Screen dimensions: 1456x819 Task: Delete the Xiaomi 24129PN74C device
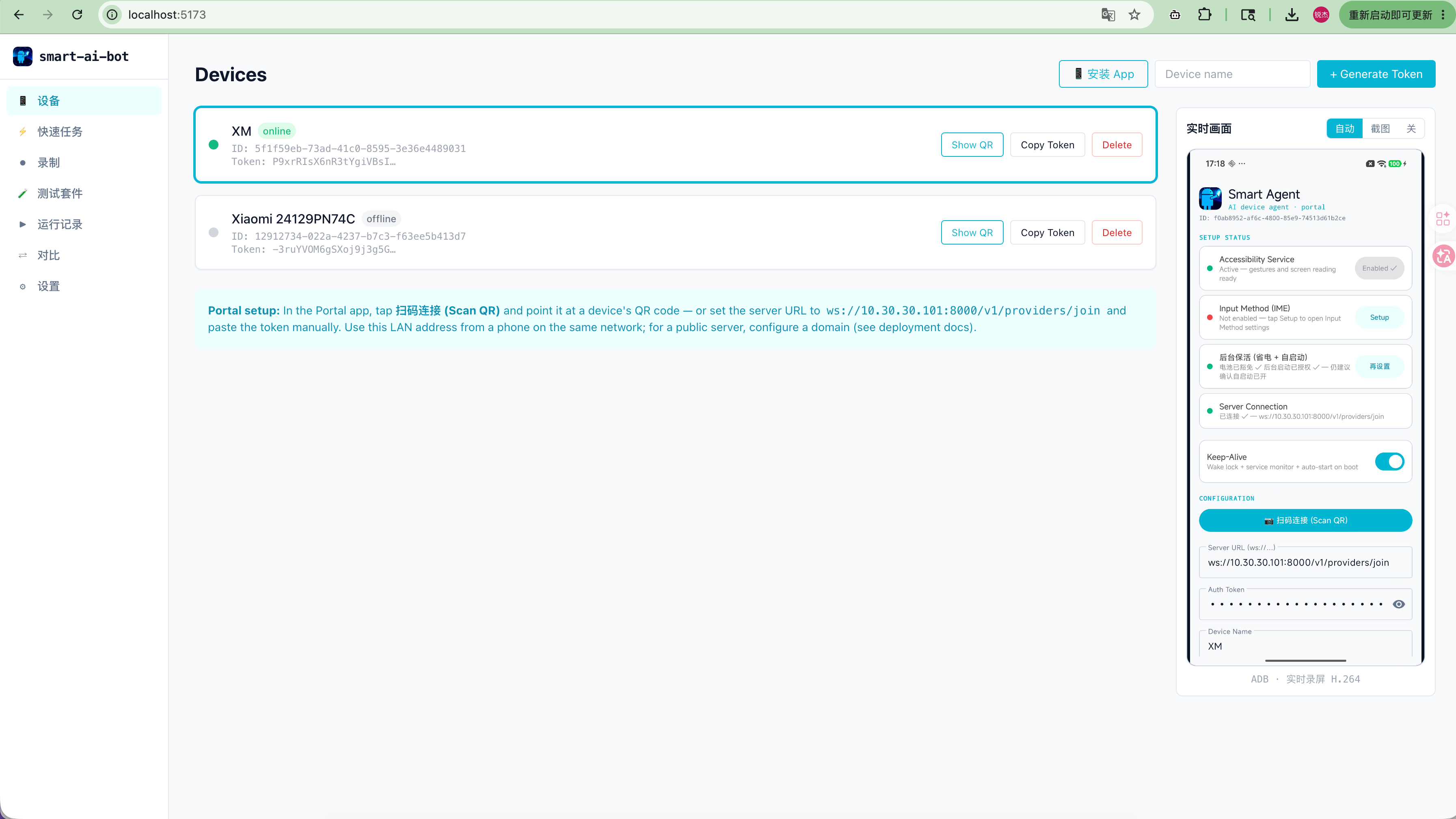[1117, 232]
